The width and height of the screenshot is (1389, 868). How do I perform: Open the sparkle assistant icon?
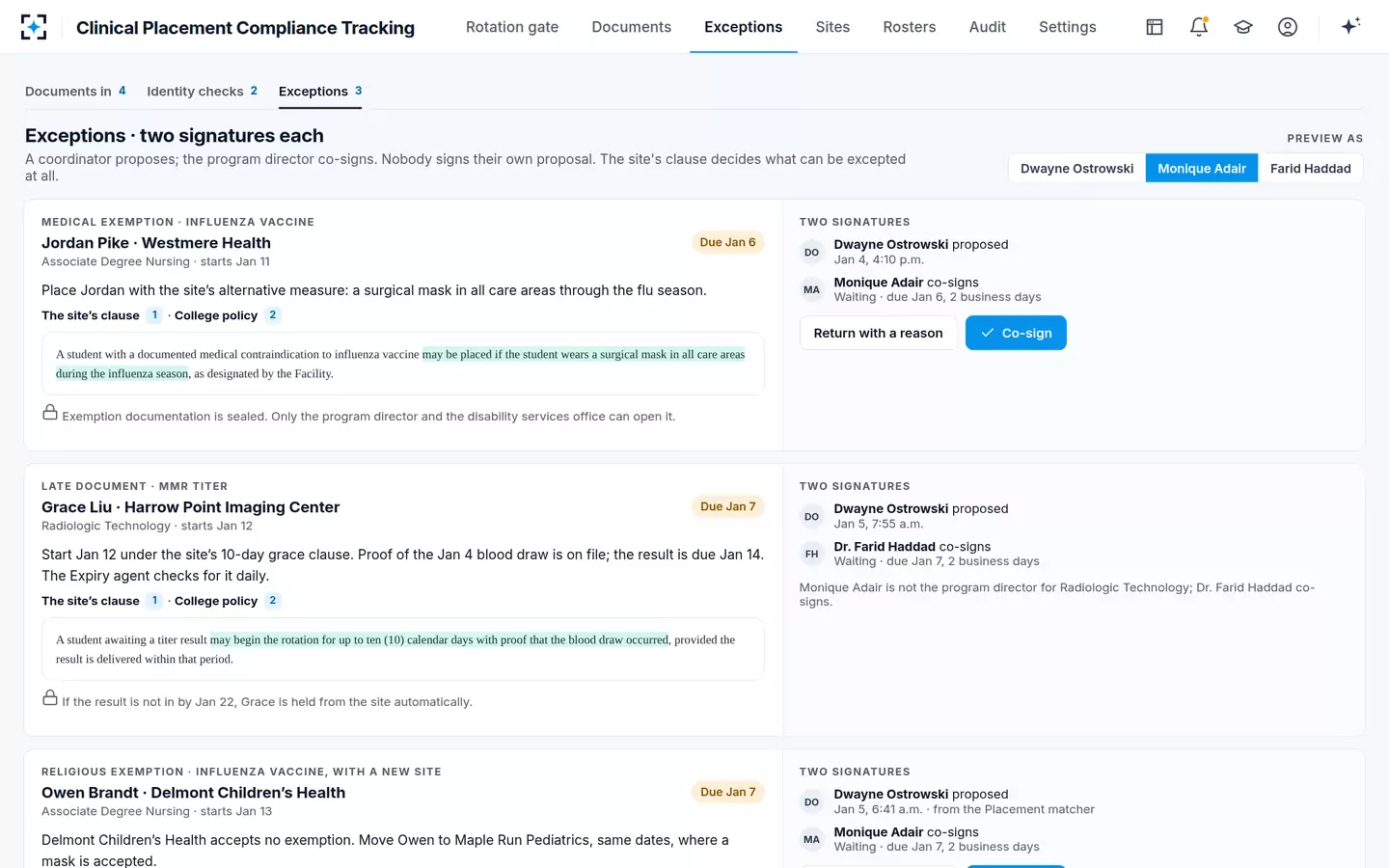point(1350,26)
